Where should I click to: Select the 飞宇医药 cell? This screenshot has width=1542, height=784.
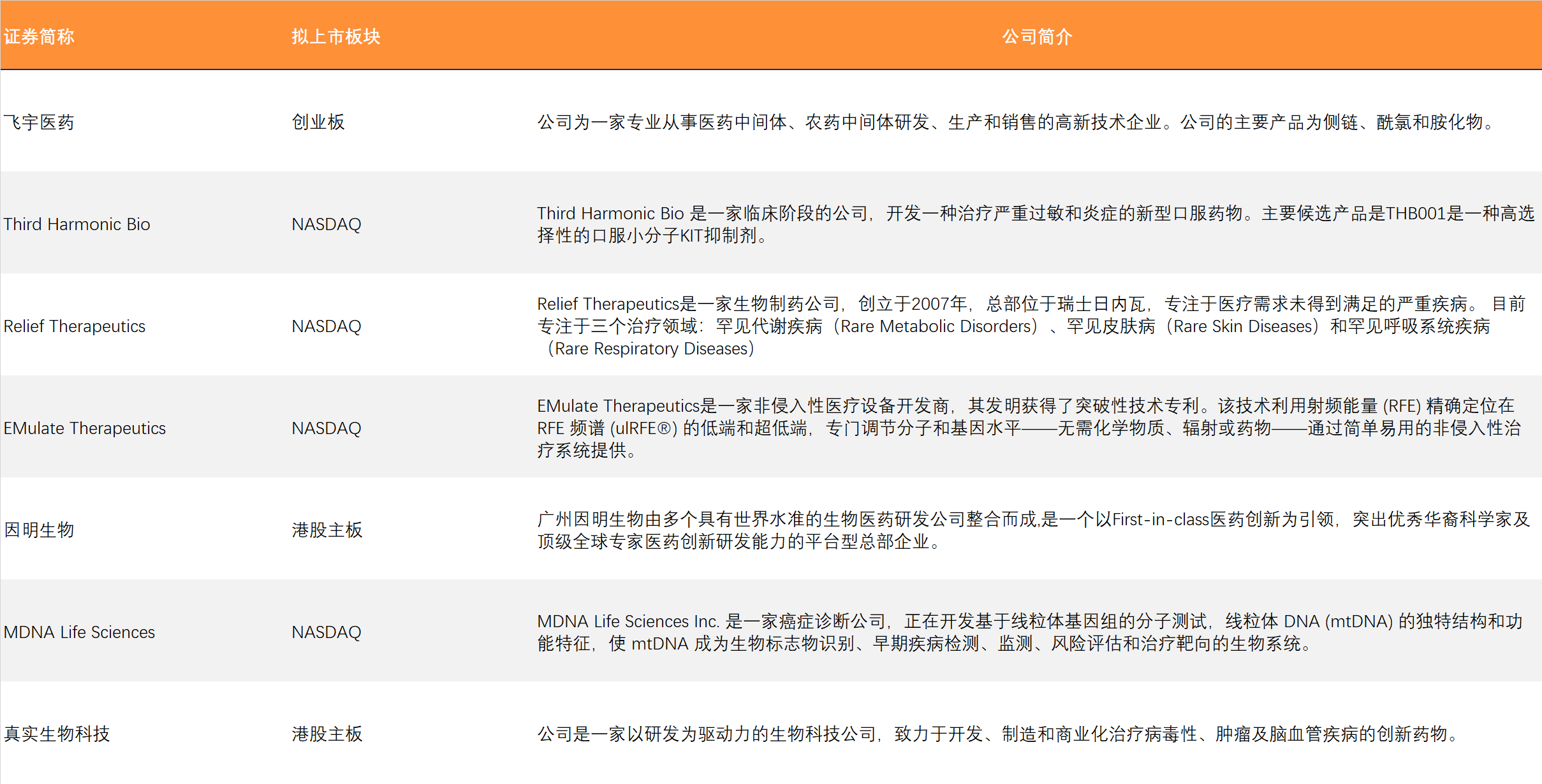[39, 122]
